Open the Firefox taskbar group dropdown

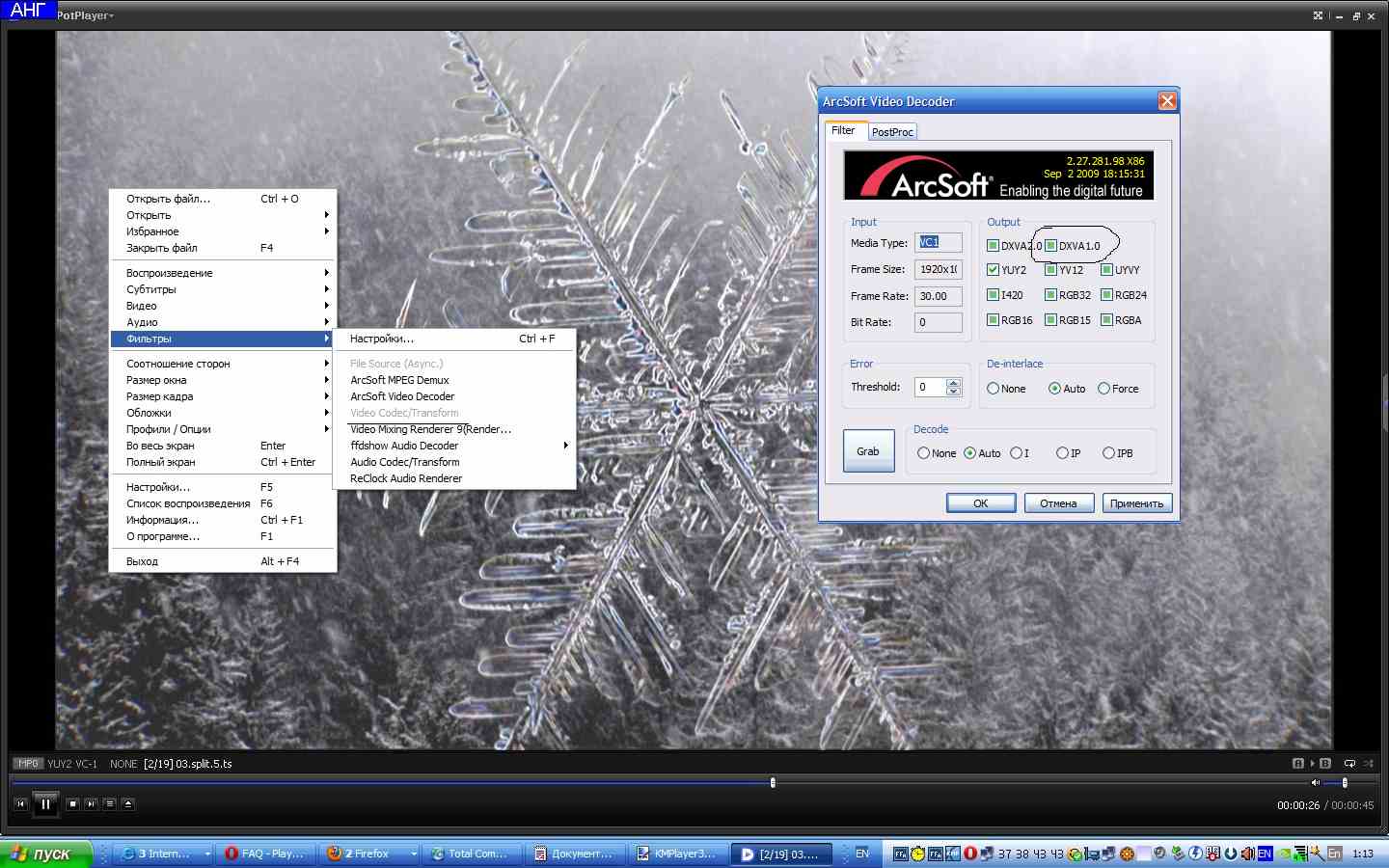tap(414, 854)
